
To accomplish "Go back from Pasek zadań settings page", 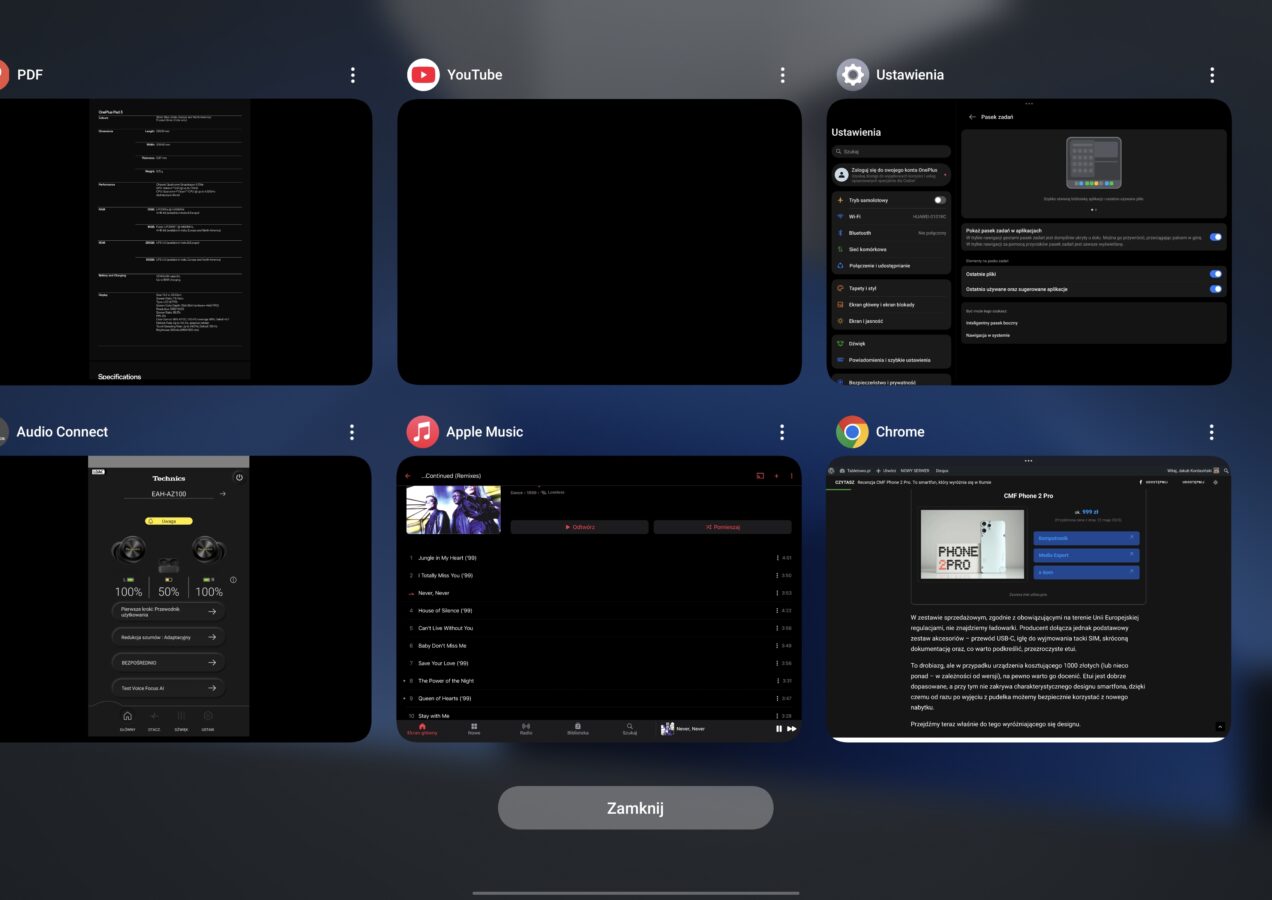I will point(972,117).
